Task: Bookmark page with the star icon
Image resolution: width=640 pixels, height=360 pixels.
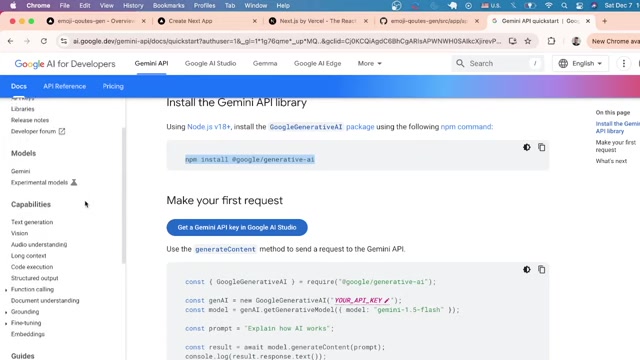Action: point(528,41)
